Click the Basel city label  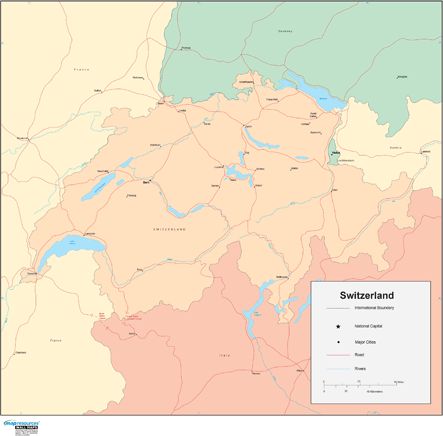[x=161, y=103]
